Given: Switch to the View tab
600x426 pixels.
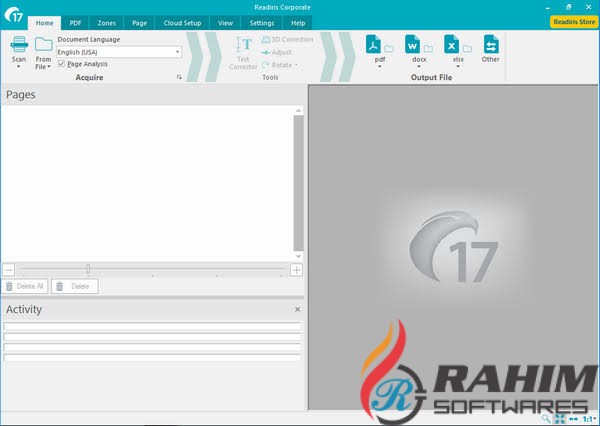Looking at the screenshot, I should click(225, 23).
